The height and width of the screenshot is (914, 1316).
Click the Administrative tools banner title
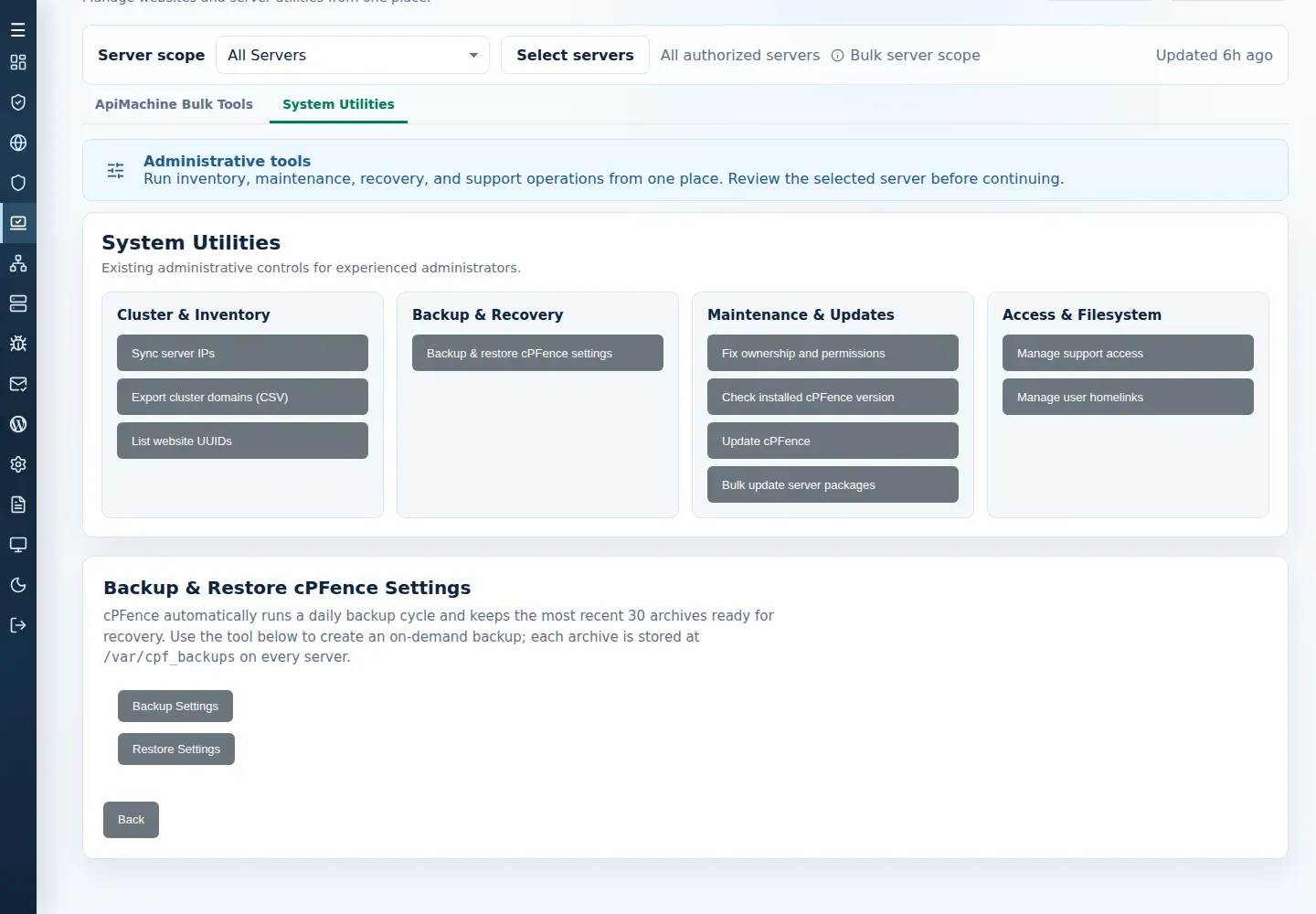point(227,161)
